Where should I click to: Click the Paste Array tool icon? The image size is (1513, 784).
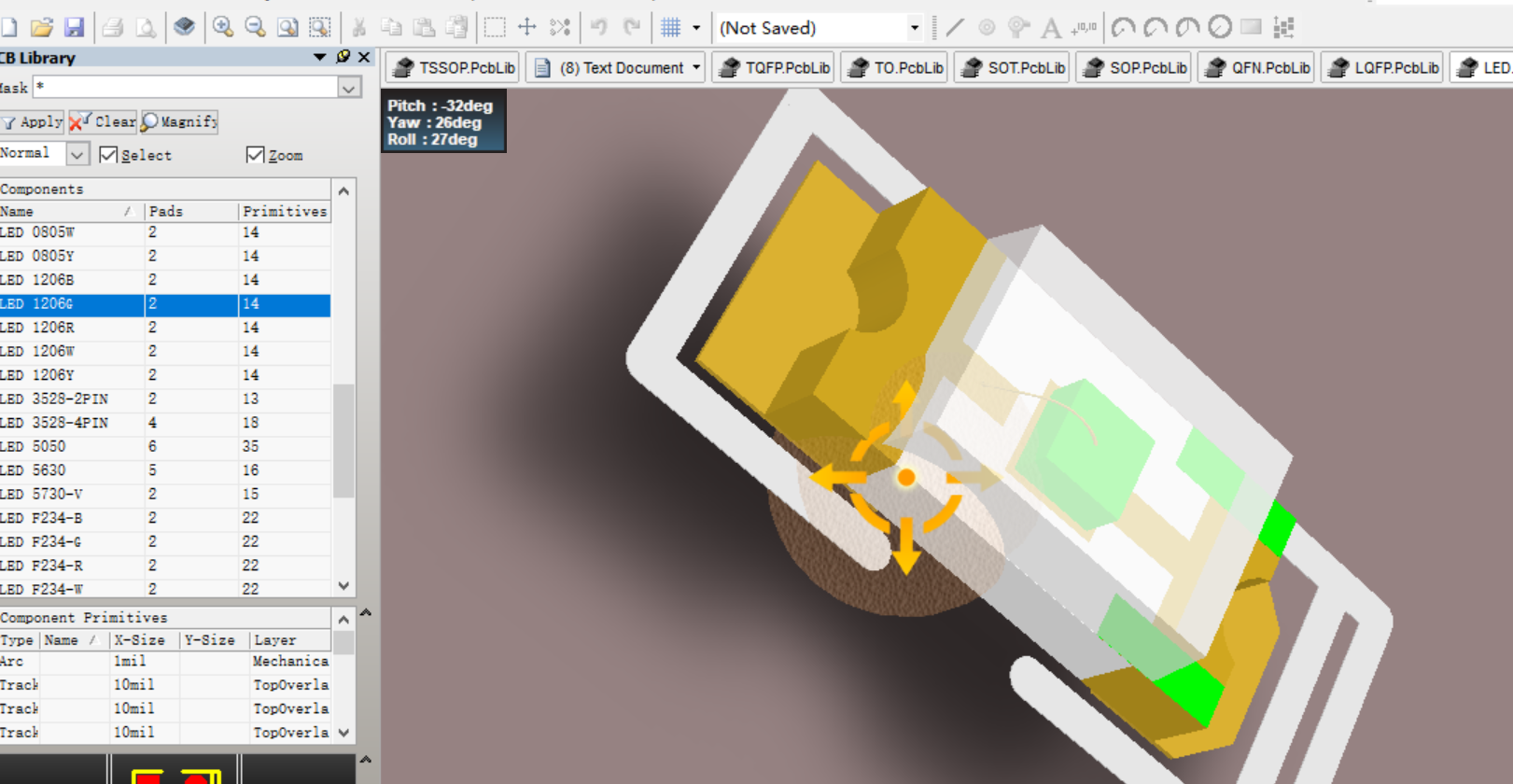1284,27
